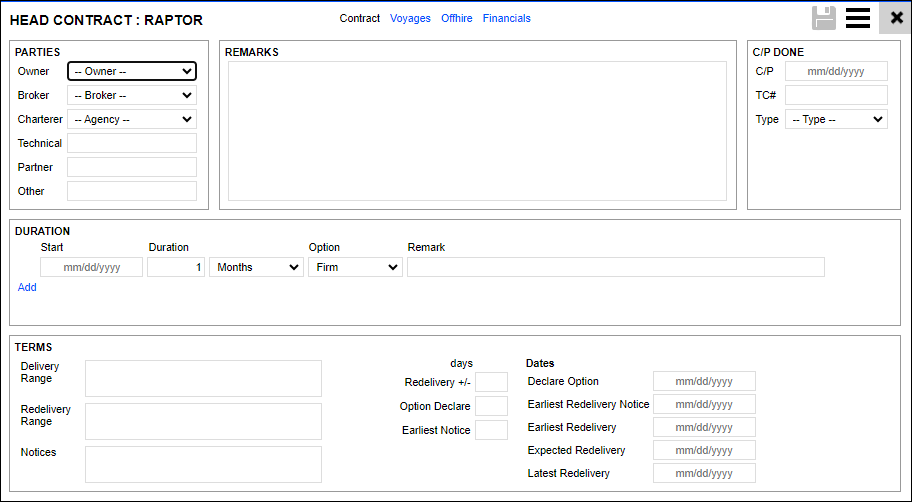Switch to the Voyages tab
This screenshot has width=912, height=502.
[x=410, y=18]
